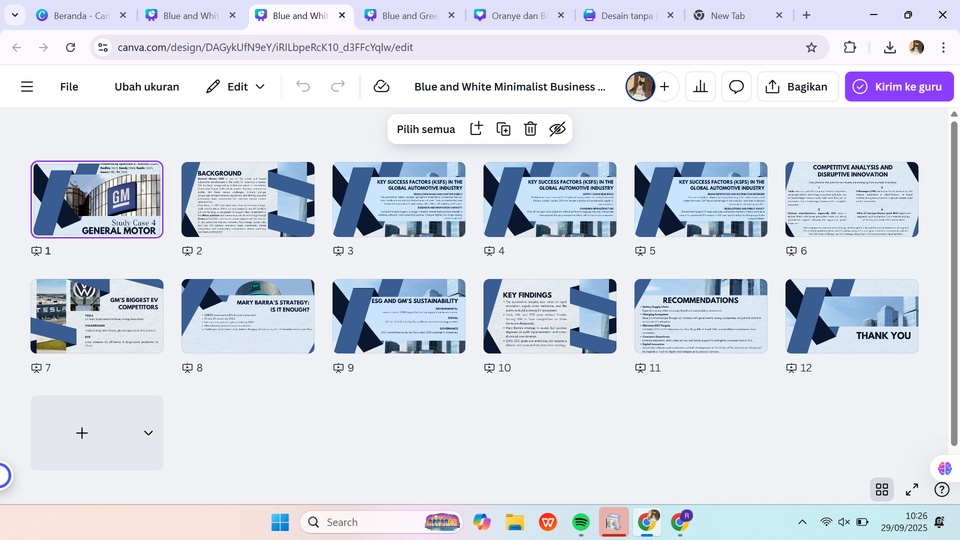Expand add page options chevron

(x=148, y=433)
